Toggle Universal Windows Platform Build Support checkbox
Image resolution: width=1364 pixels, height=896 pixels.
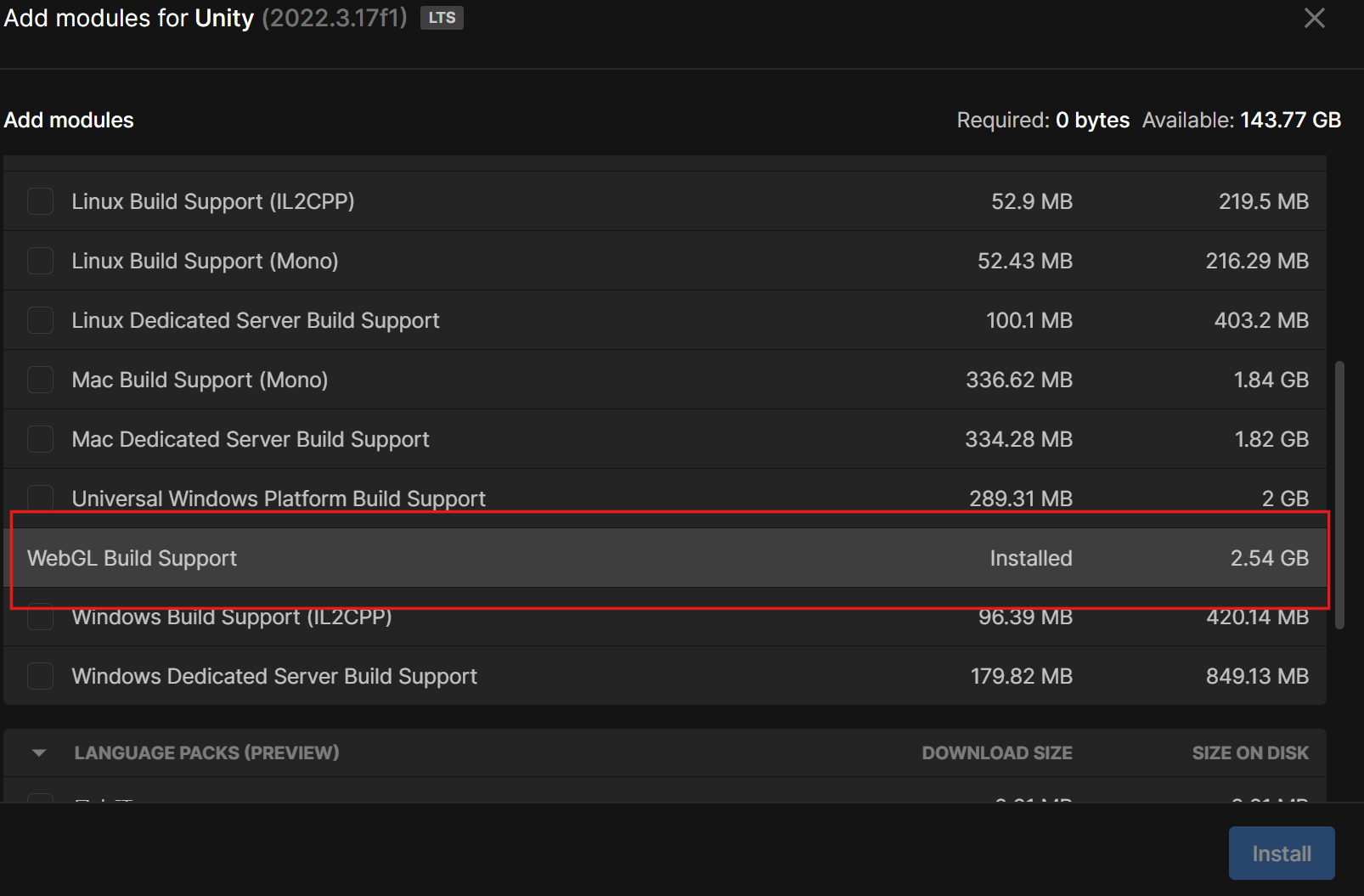click(41, 498)
